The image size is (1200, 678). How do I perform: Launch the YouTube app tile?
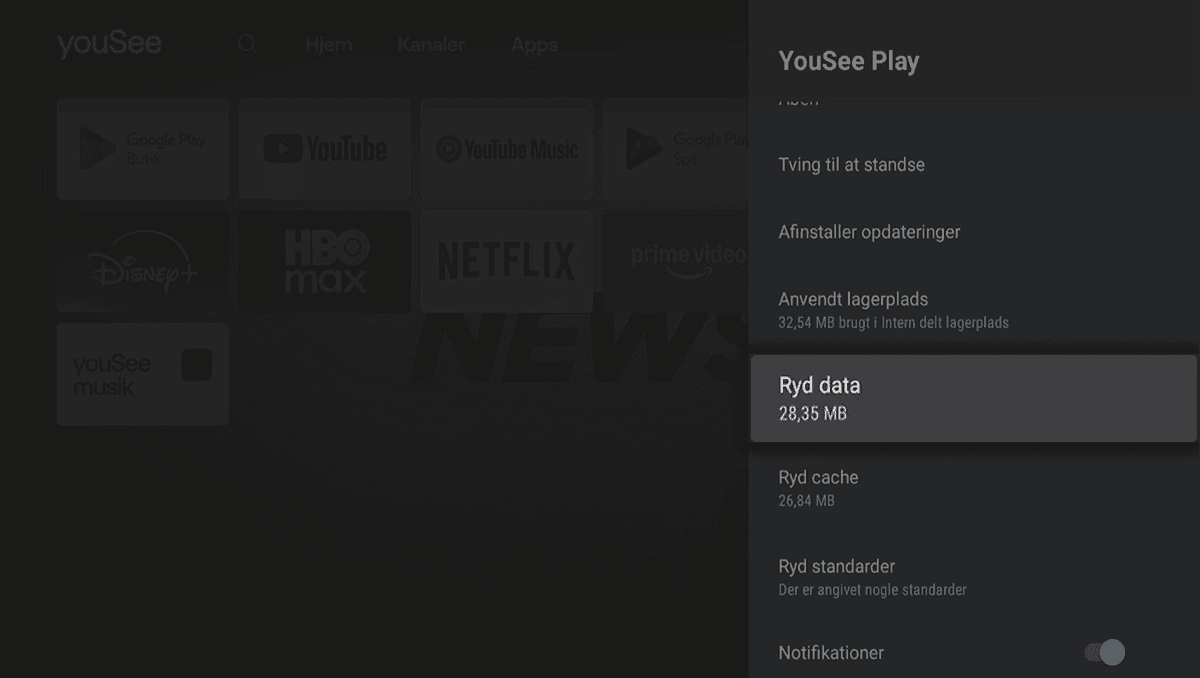[x=325, y=149]
